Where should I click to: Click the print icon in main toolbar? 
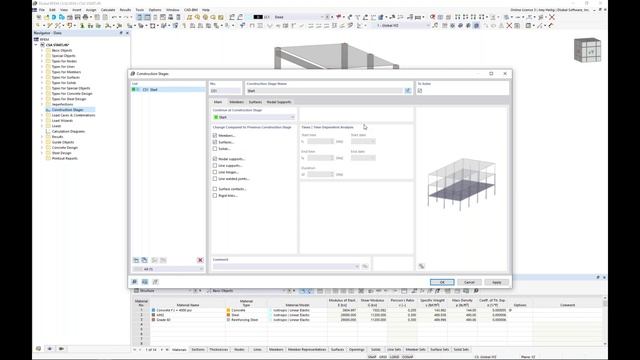click(85, 17)
